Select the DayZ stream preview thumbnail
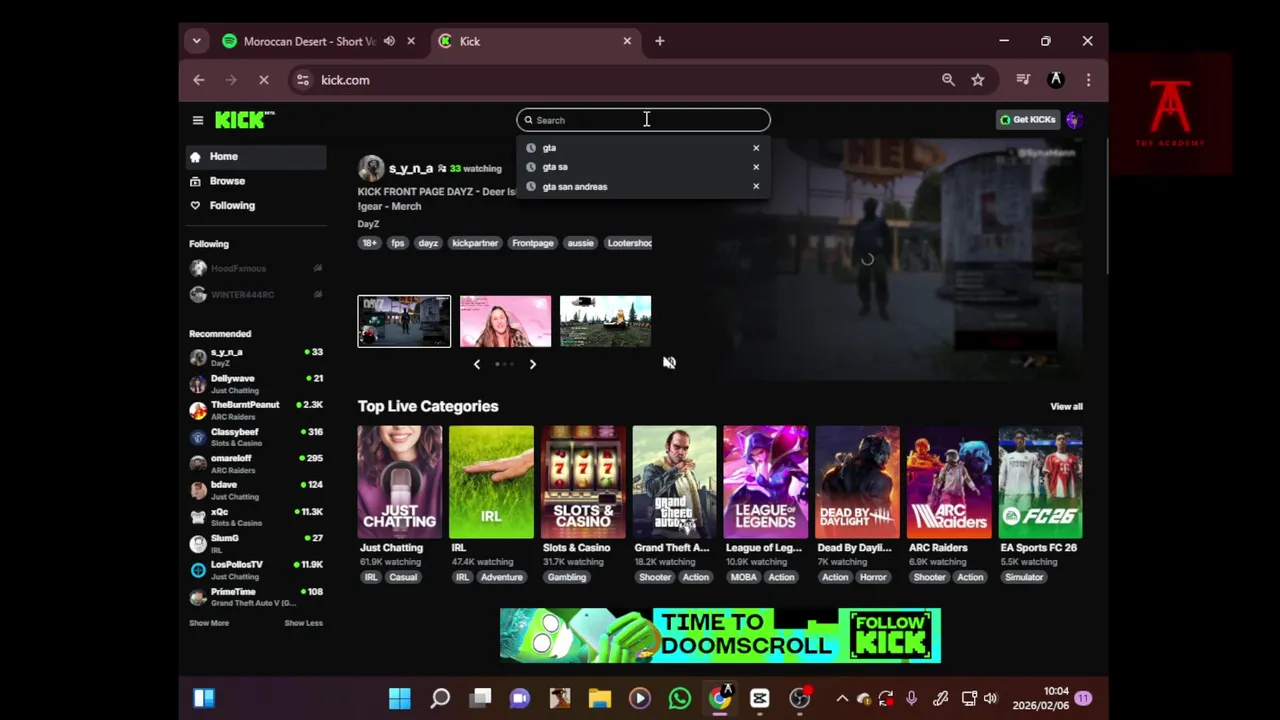The width and height of the screenshot is (1280, 720). pos(404,321)
